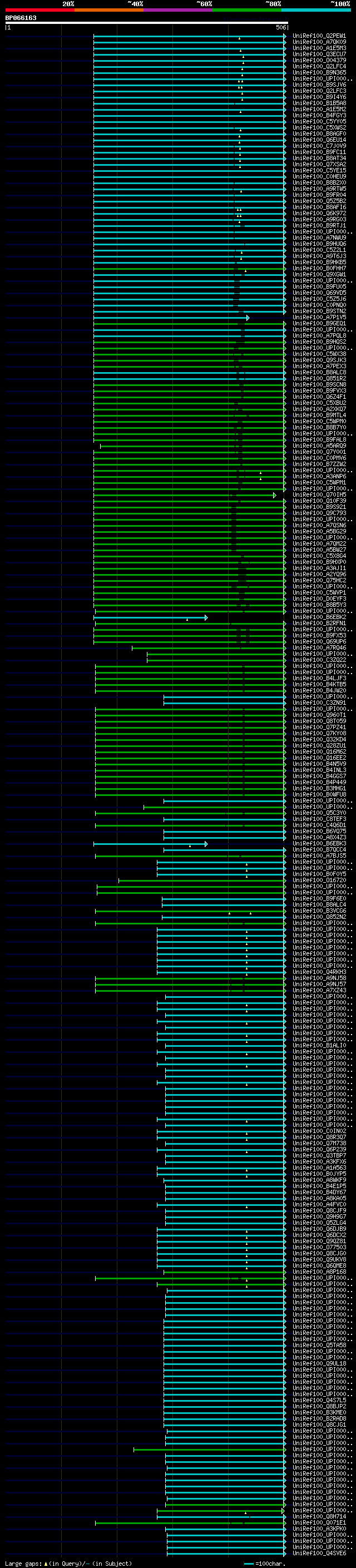Select the UniRef100_A1E5M2 label
This screenshot has height=1568, width=356.
319,109
